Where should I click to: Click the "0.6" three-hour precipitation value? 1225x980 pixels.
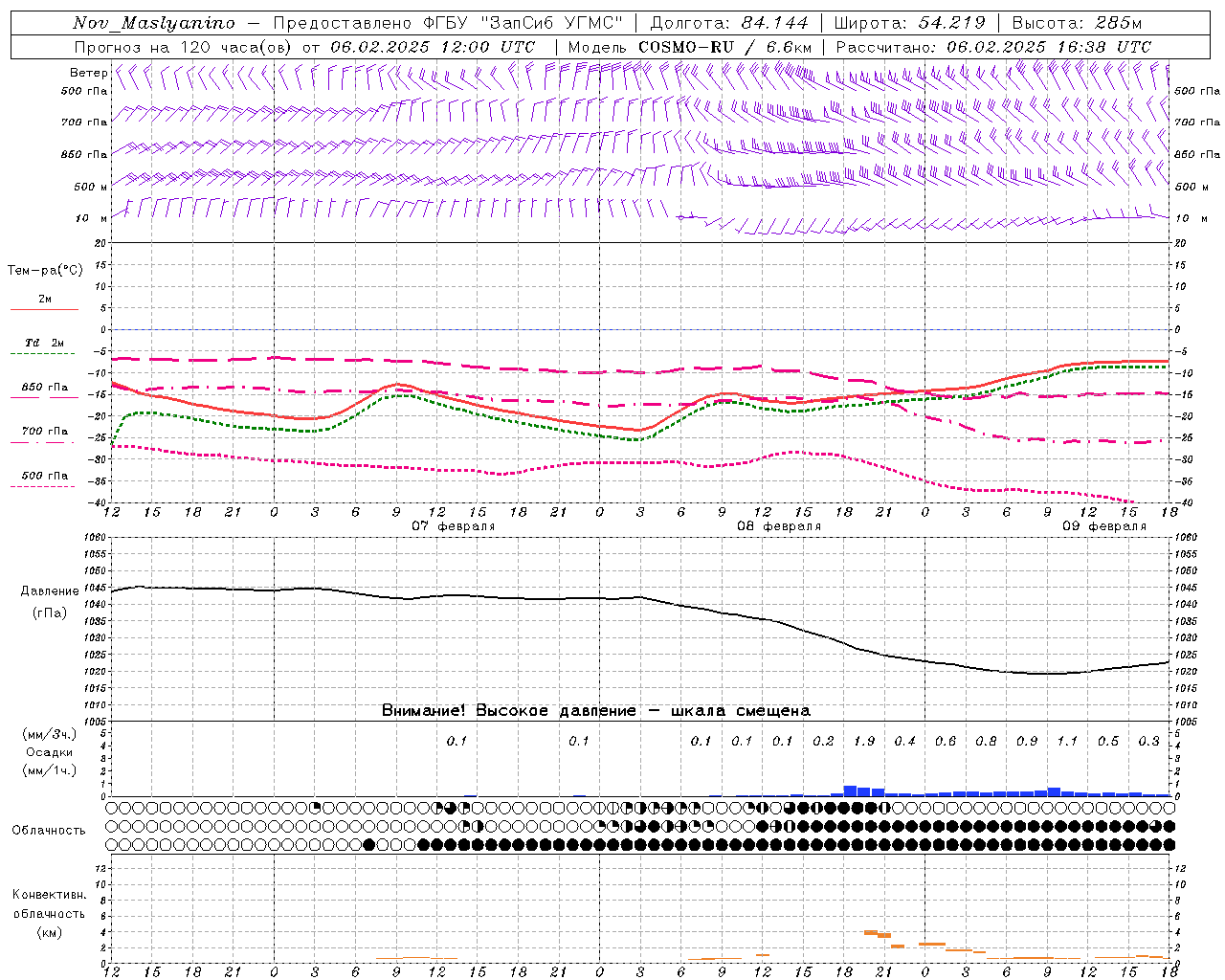[946, 741]
